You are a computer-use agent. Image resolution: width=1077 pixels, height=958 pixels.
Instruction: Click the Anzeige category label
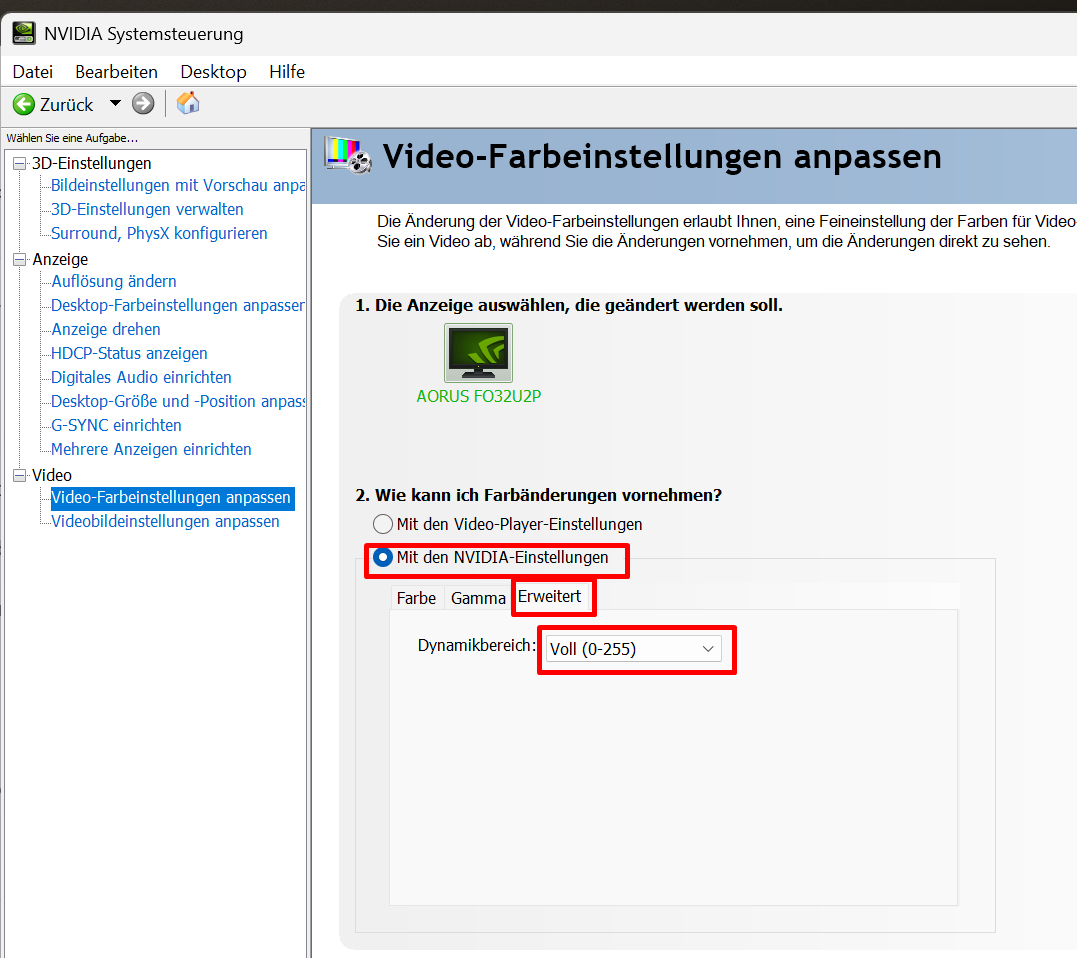click(60, 260)
